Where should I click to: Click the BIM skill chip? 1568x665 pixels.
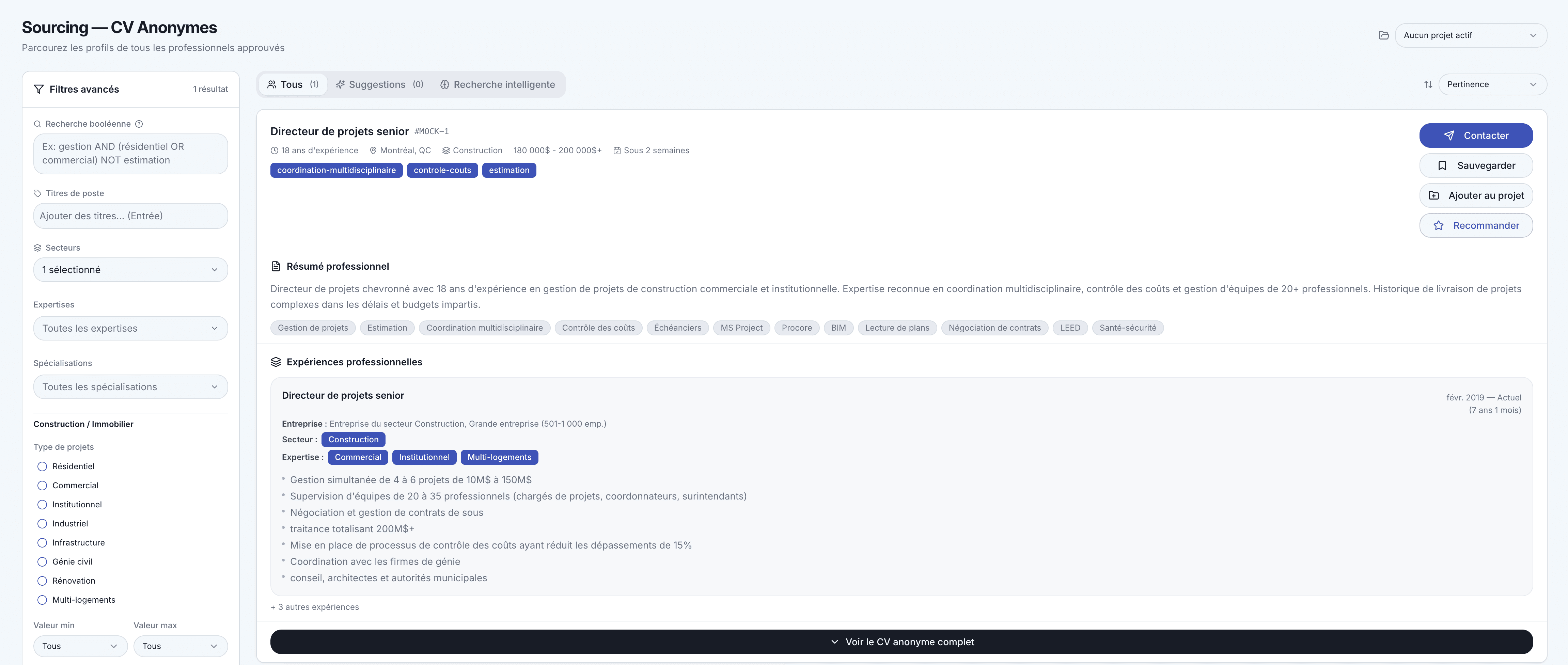coord(838,328)
